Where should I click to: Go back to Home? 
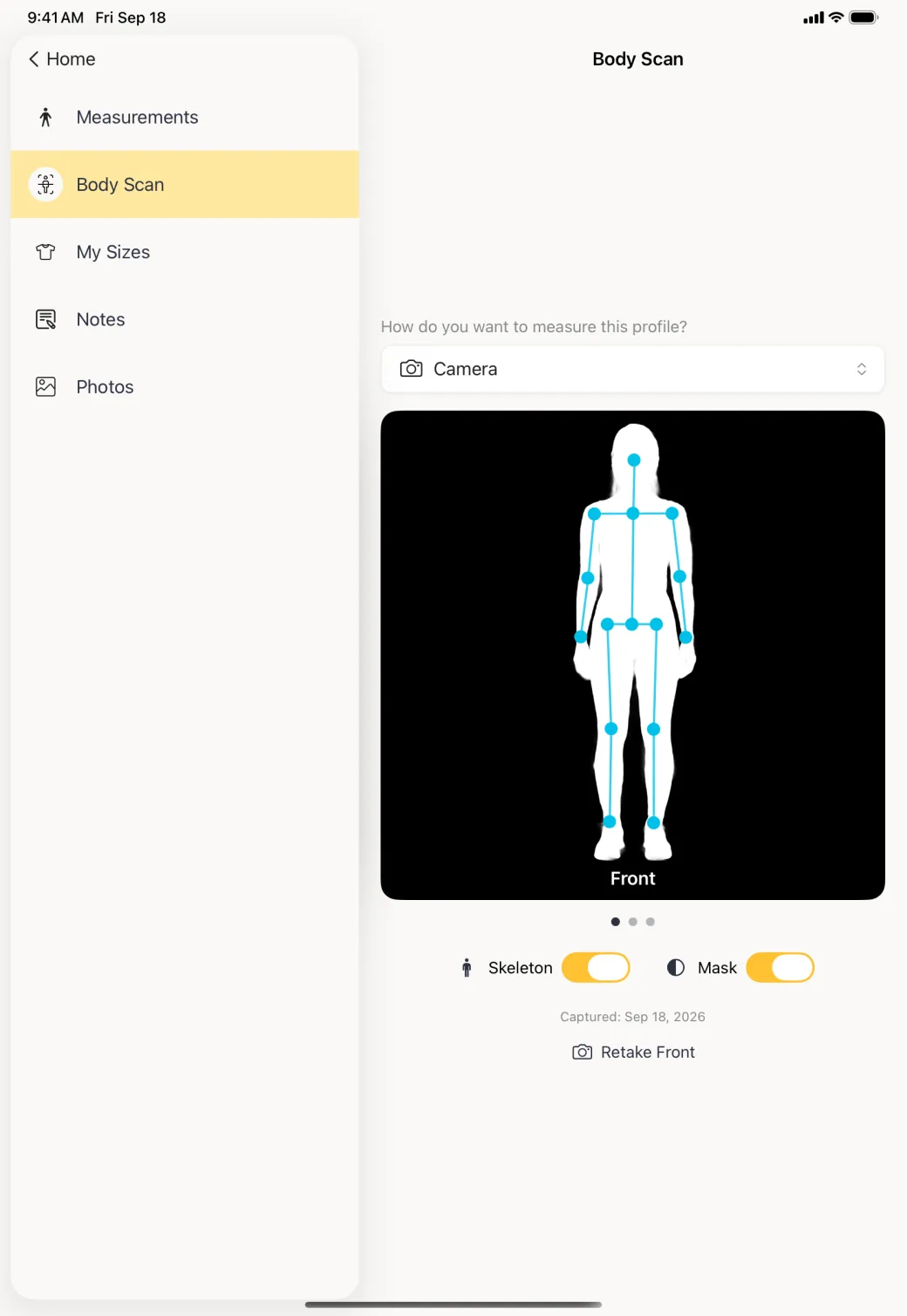62,59
